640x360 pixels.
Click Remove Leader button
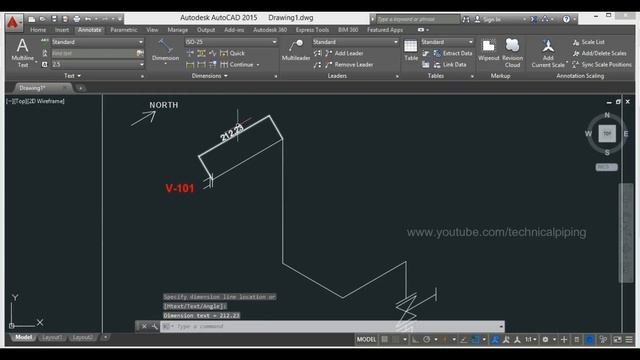(349, 64)
